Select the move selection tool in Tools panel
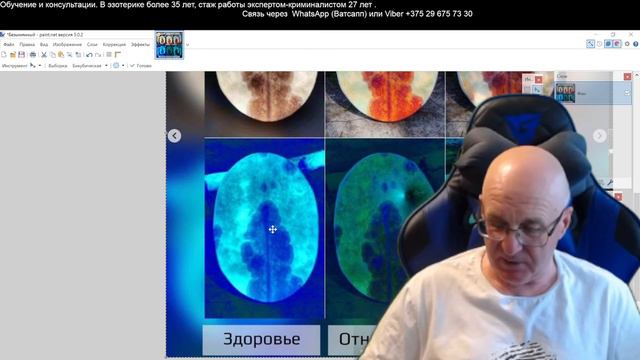640x360 pixels. (537, 90)
